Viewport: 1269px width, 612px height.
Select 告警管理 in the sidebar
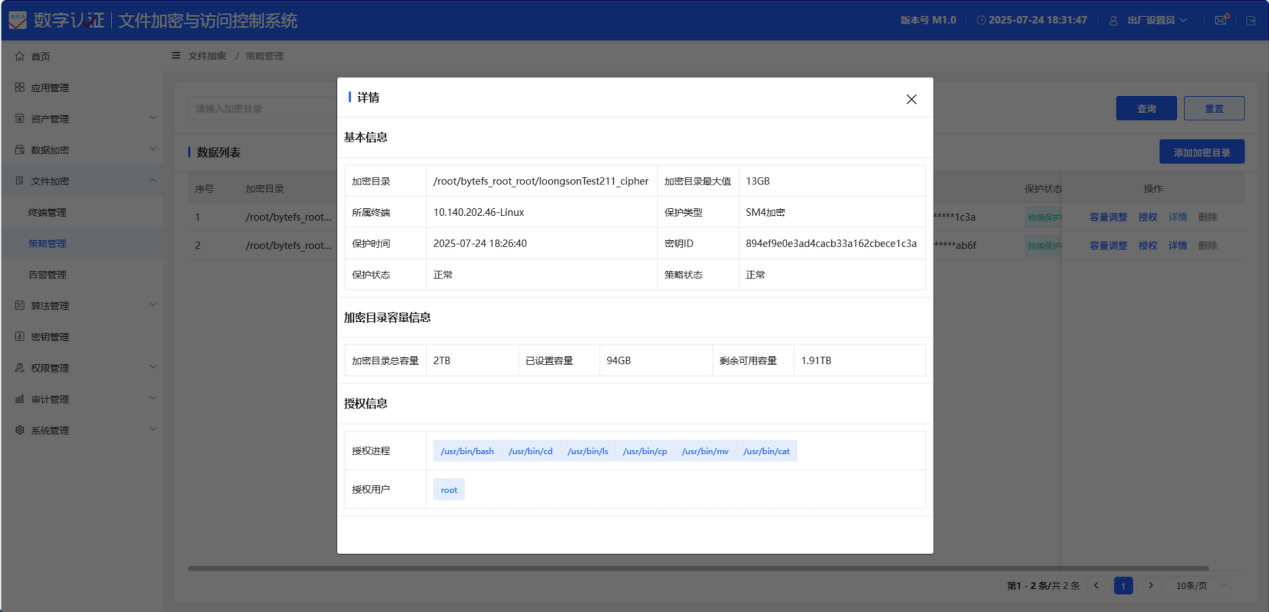pos(82,274)
